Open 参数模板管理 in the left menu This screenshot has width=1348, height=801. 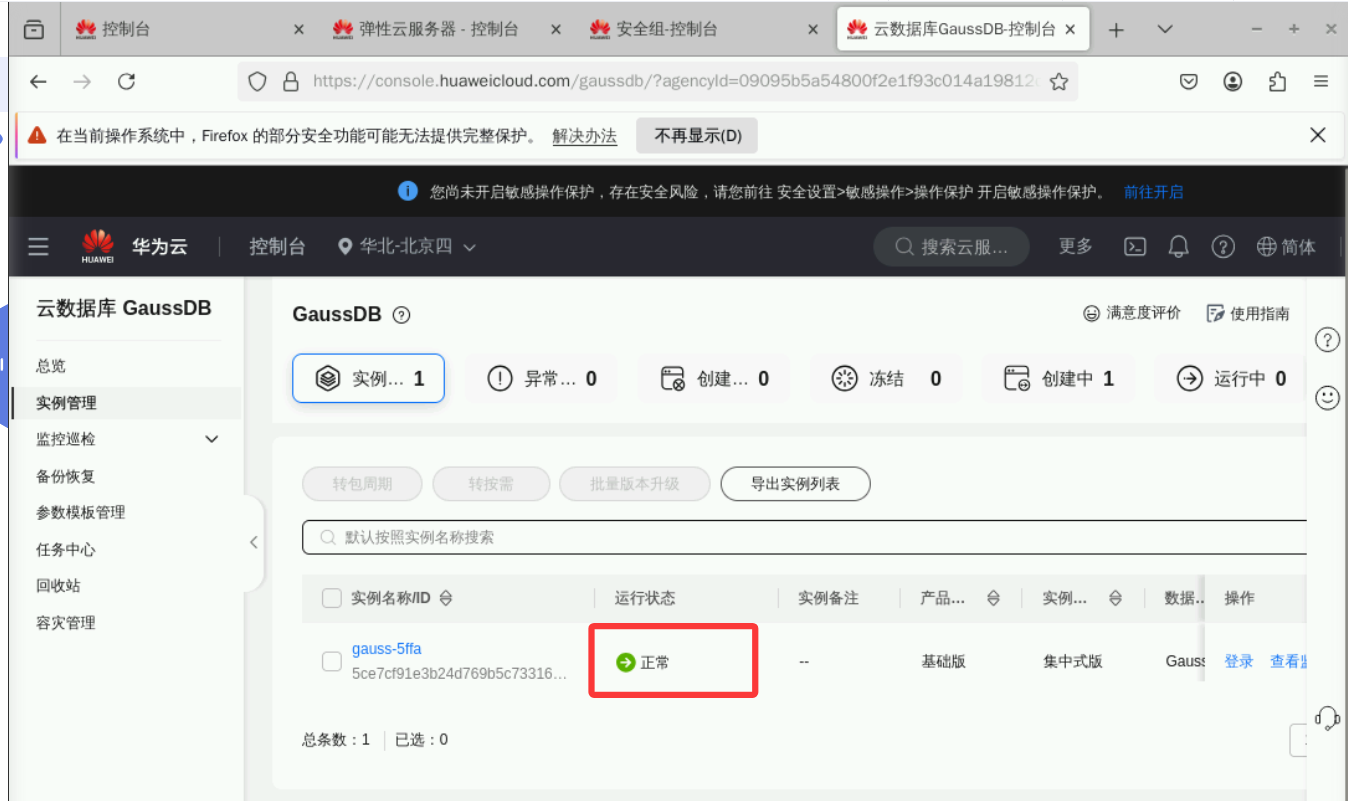tap(81, 512)
